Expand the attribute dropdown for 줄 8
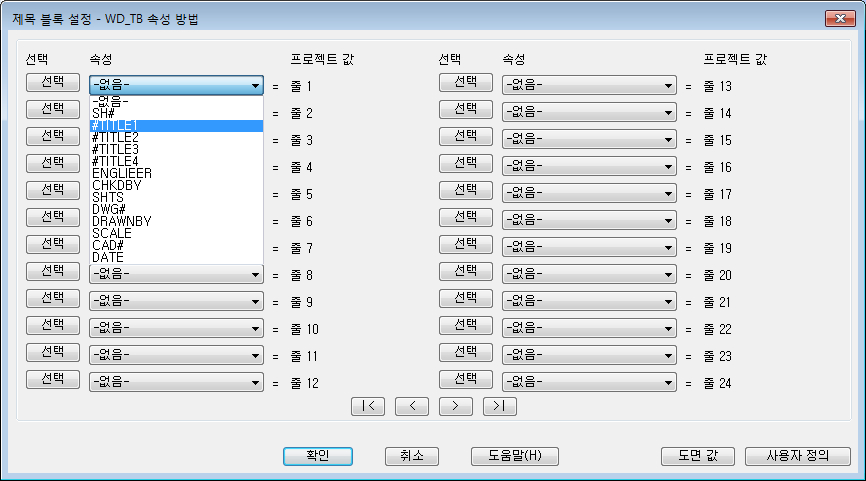The height and width of the screenshot is (481, 866). [176, 274]
